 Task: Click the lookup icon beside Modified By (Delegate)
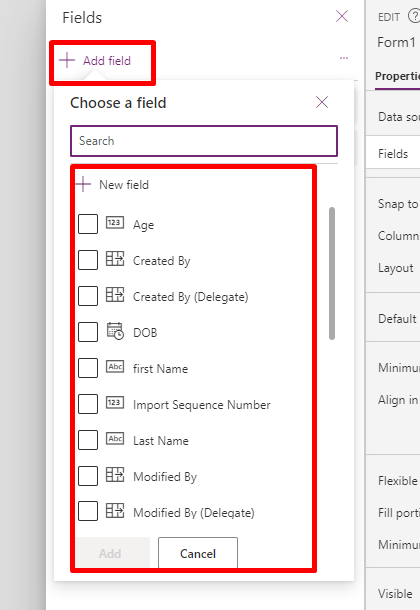[115, 510]
